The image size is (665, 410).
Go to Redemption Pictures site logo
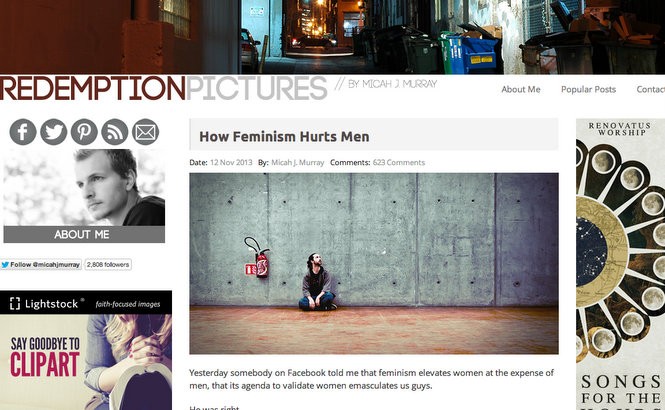pyautogui.click(x=164, y=88)
